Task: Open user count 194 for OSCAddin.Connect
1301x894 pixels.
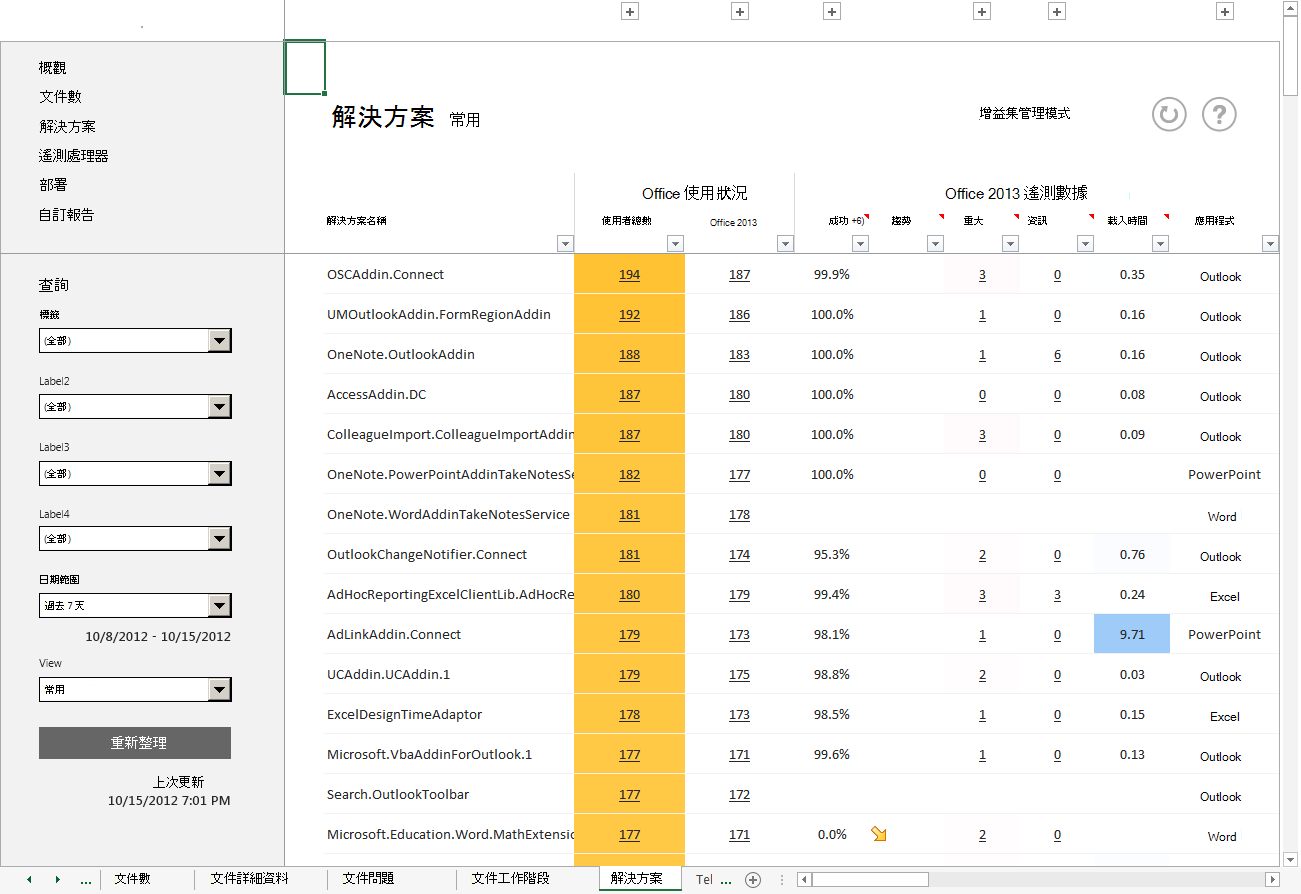Action: pyautogui.click(x=629, y=275)
